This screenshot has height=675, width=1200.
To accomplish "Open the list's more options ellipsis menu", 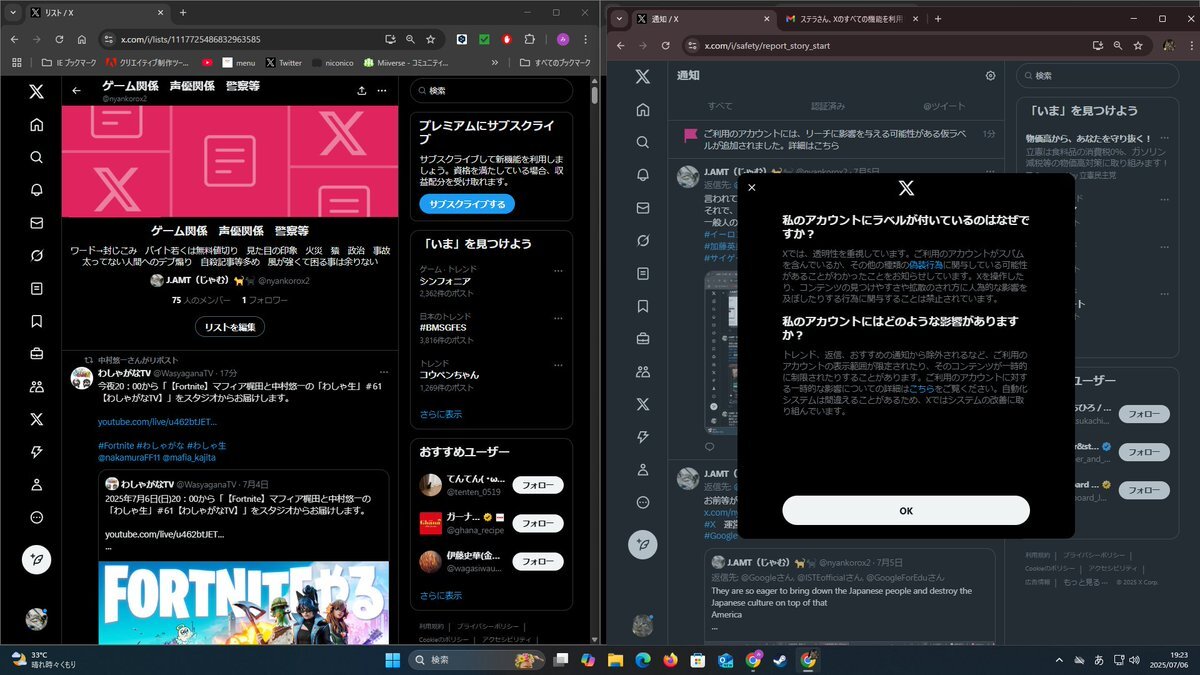I will pos(382,91).
